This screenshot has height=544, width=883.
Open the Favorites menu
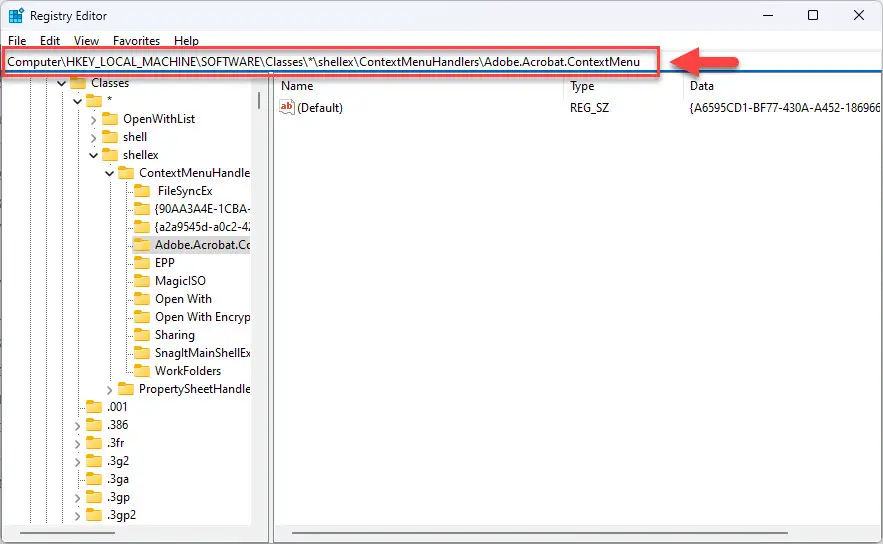[136, 41]
